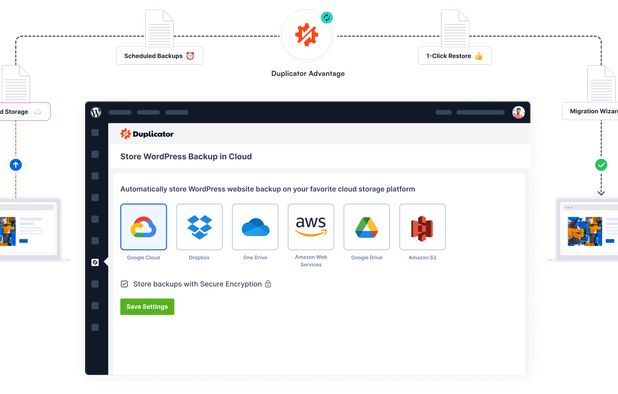Select Amazon Web Services tile
618x394 pixels.
click(x=311, y=227)
